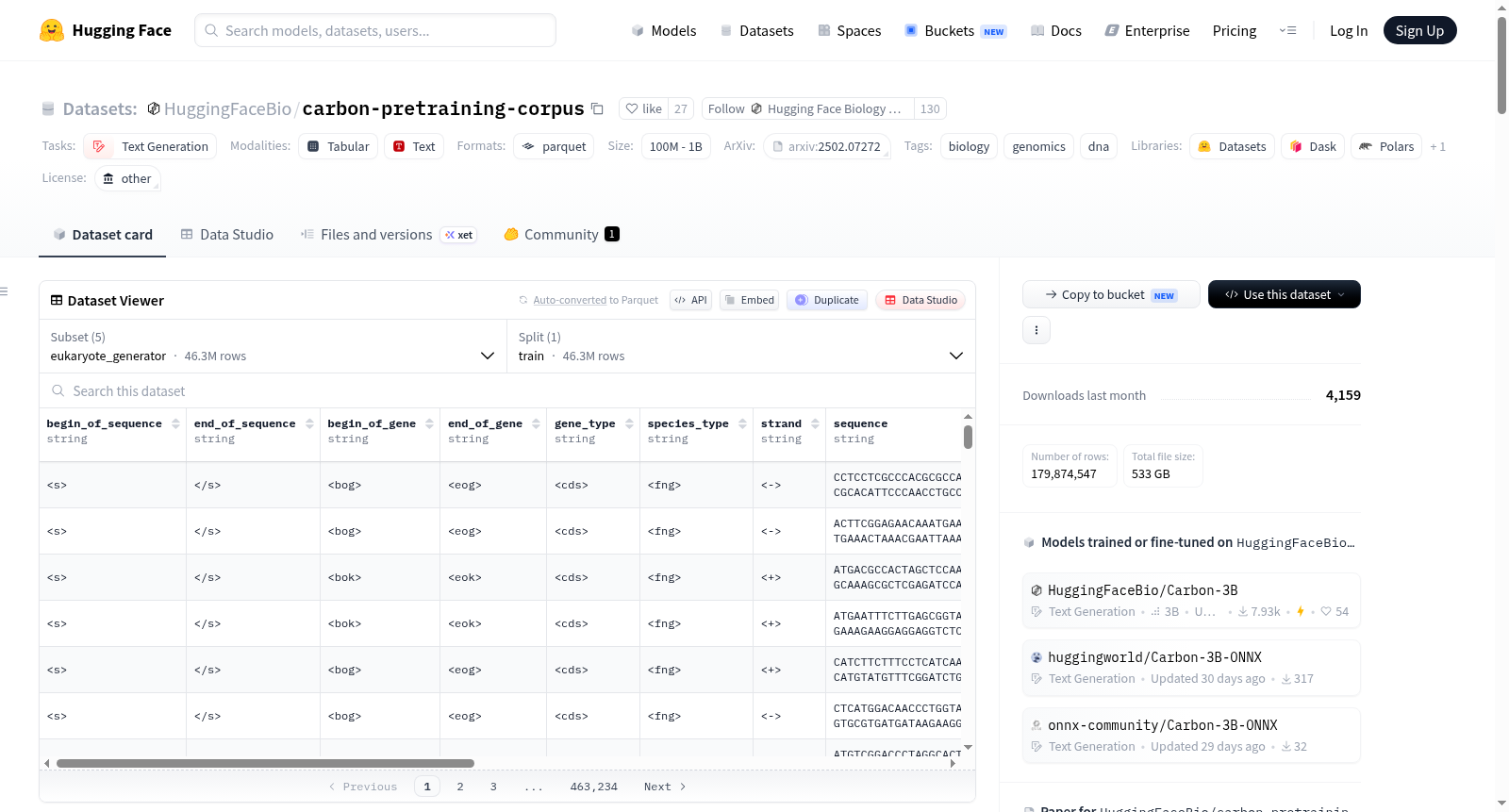Viewport: 1509px width, 812px height.
Task: Click the Search this dataset field
Action: tap(507, 390)
